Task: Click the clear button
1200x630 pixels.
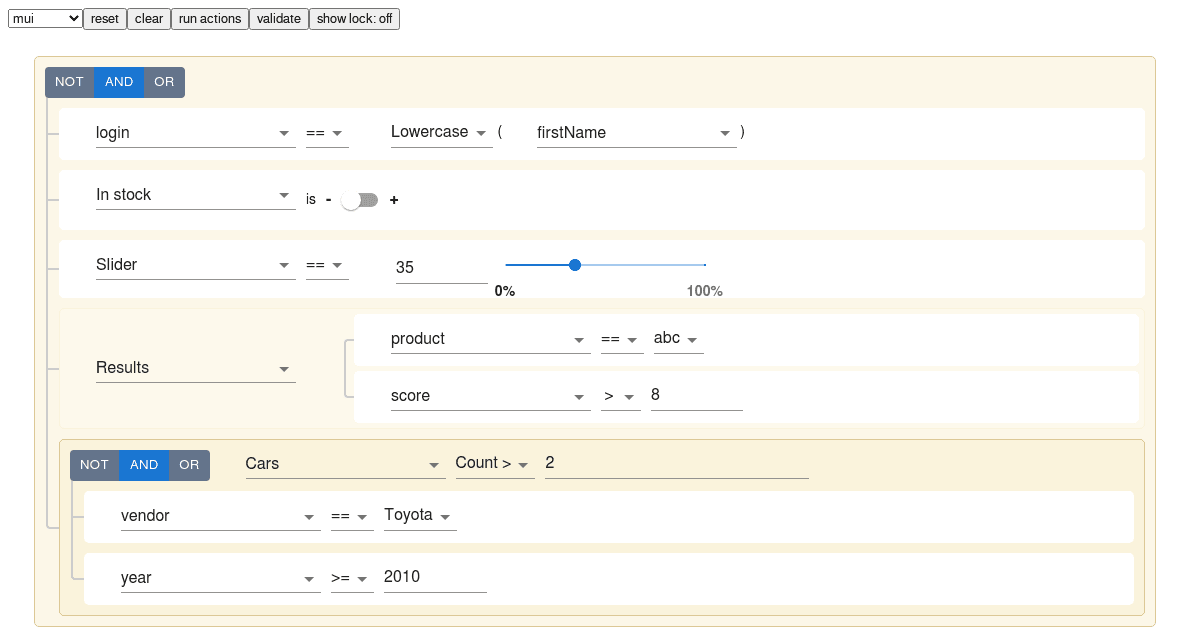Action: (x=148, y=18)
